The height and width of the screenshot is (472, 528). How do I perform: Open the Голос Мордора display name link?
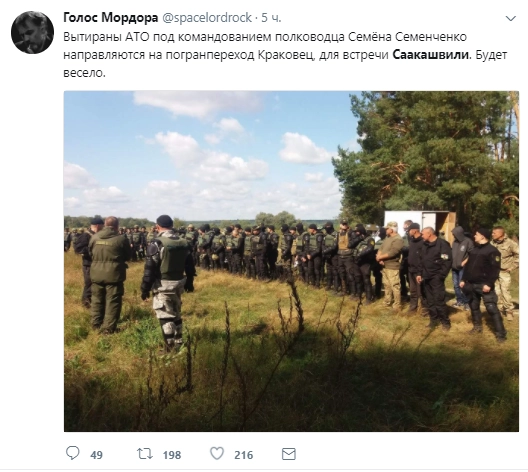(x=111, y=18)
